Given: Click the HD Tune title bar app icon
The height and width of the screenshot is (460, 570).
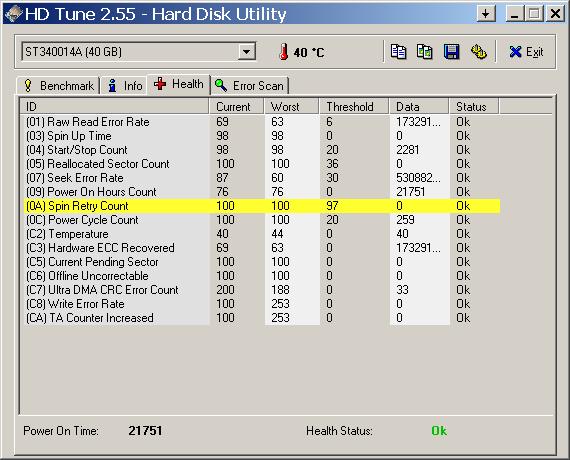Looking at the screenshot, I should pyautogui.click(x=13, y=14).
